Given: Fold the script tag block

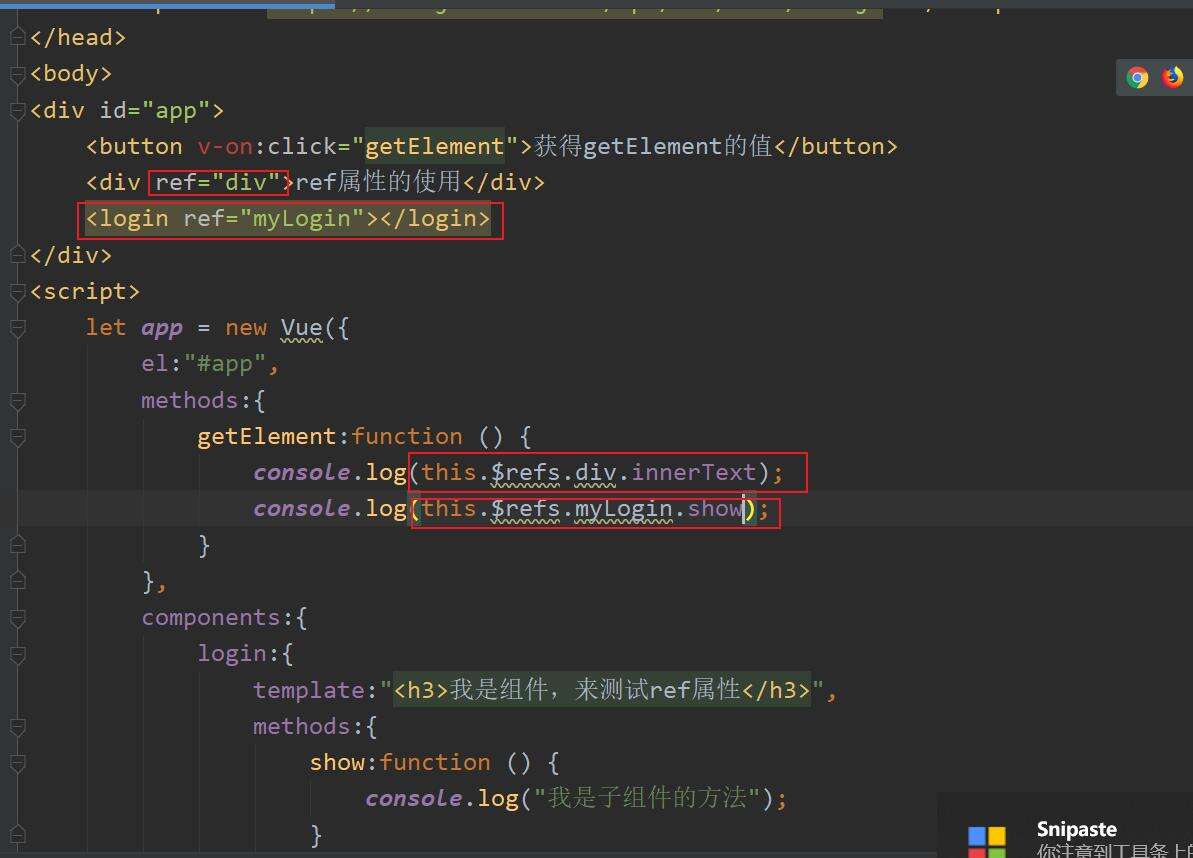Looking at the screenshot, I should click(17, 292).
